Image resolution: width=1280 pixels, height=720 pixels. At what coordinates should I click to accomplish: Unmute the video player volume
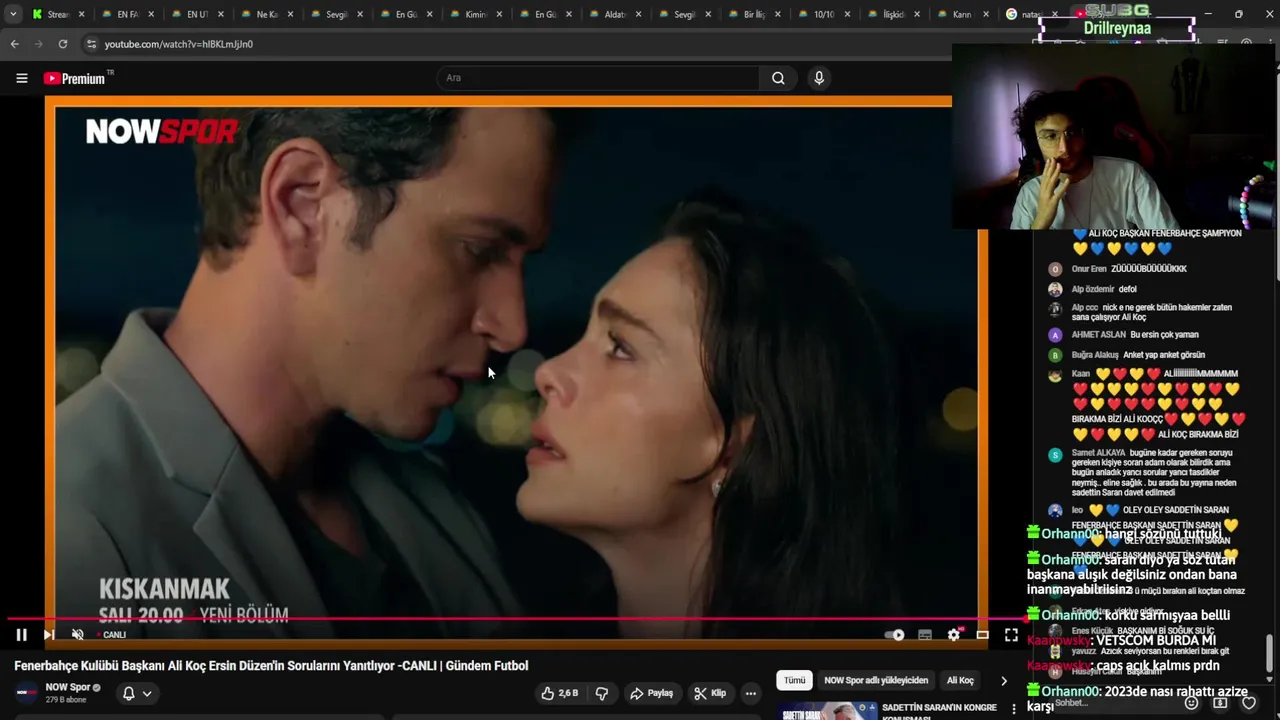point(77,634)
